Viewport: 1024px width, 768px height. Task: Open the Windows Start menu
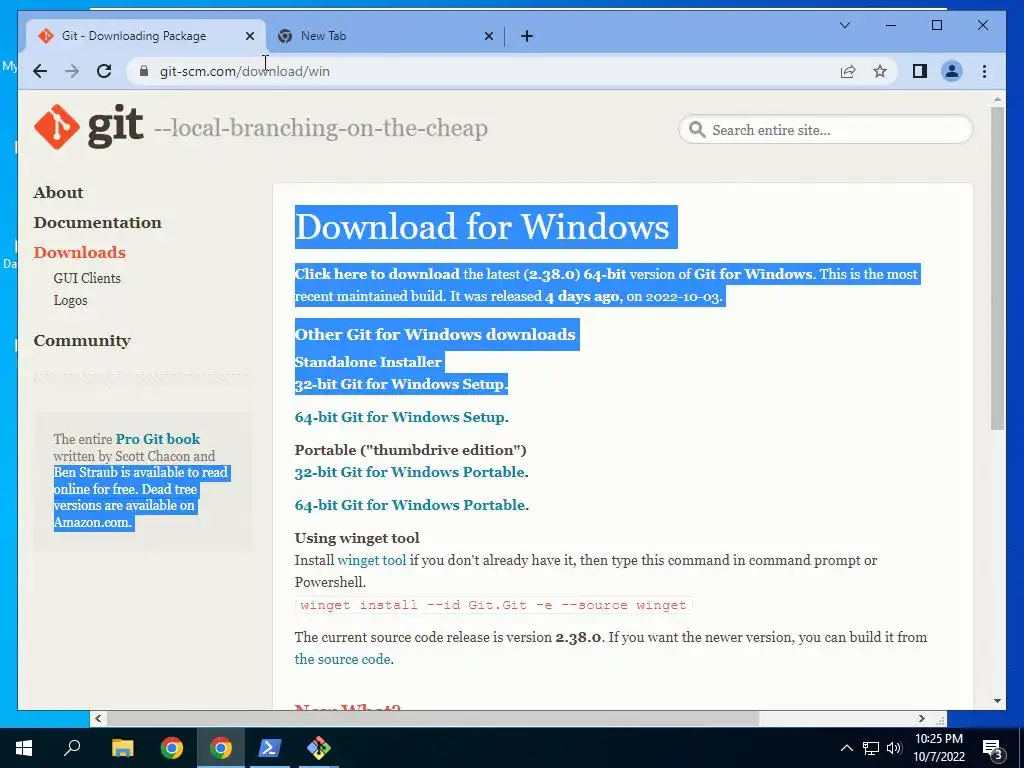(24, 748)
